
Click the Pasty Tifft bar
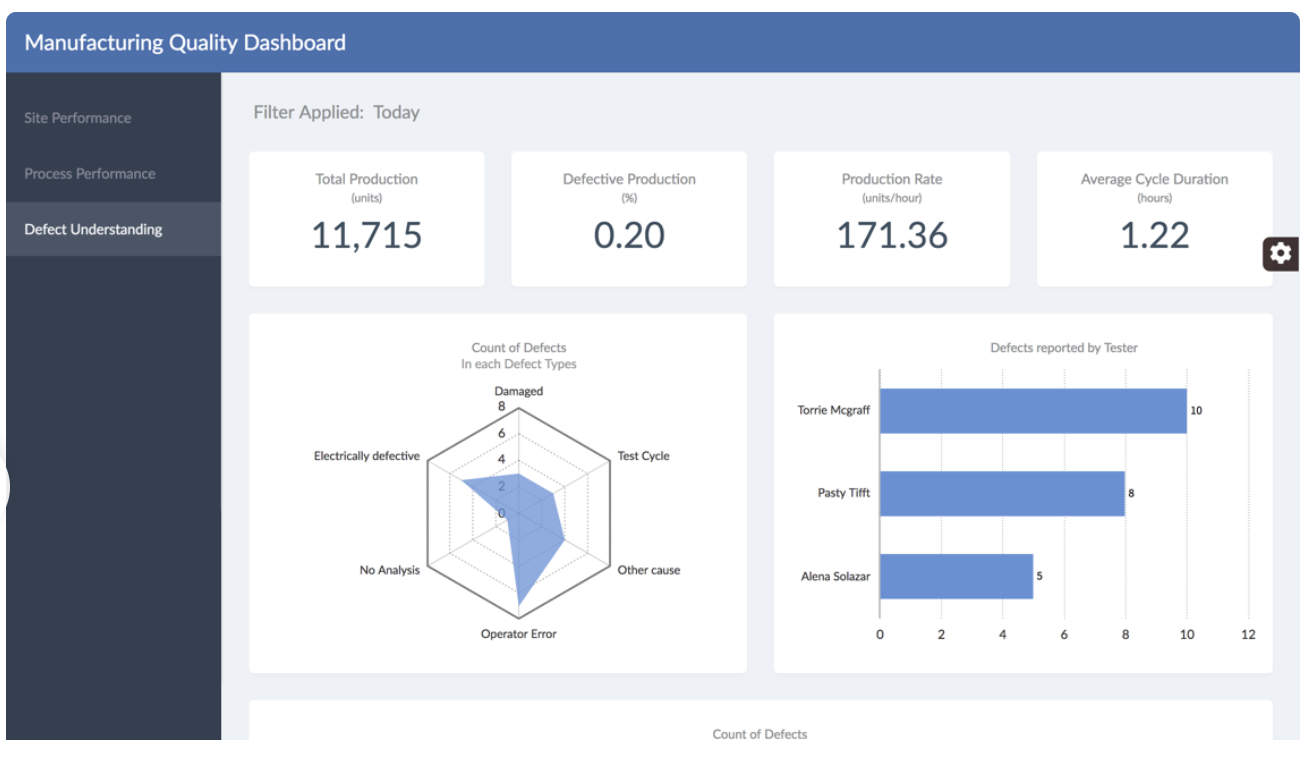(1001, 494)
